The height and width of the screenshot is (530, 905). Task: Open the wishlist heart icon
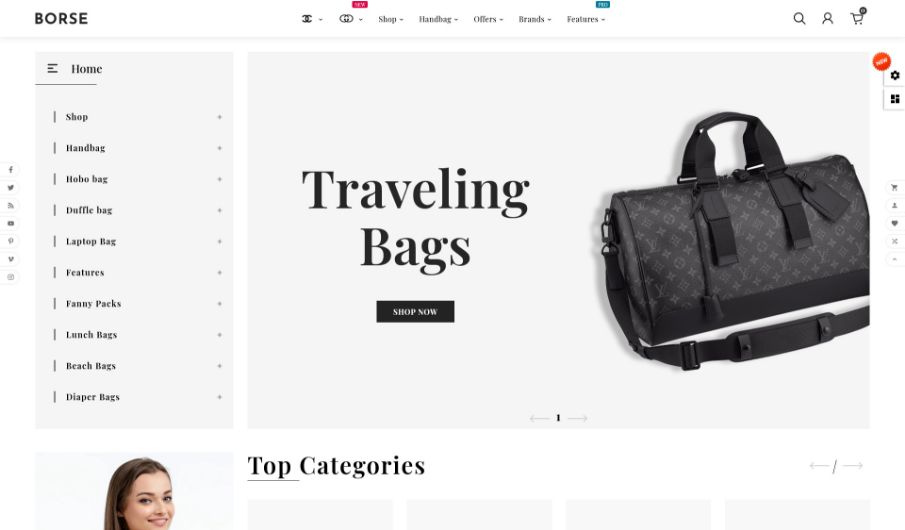895,223
